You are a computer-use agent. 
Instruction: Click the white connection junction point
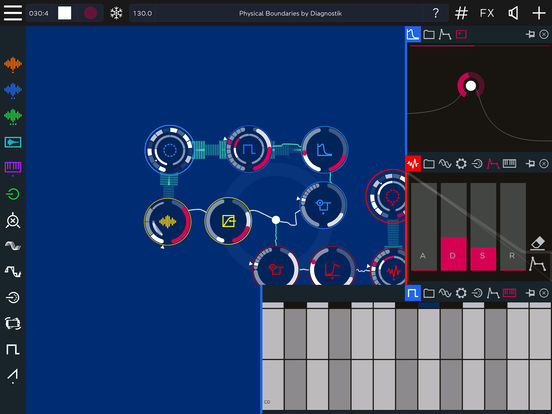click(x=276, y=220)
